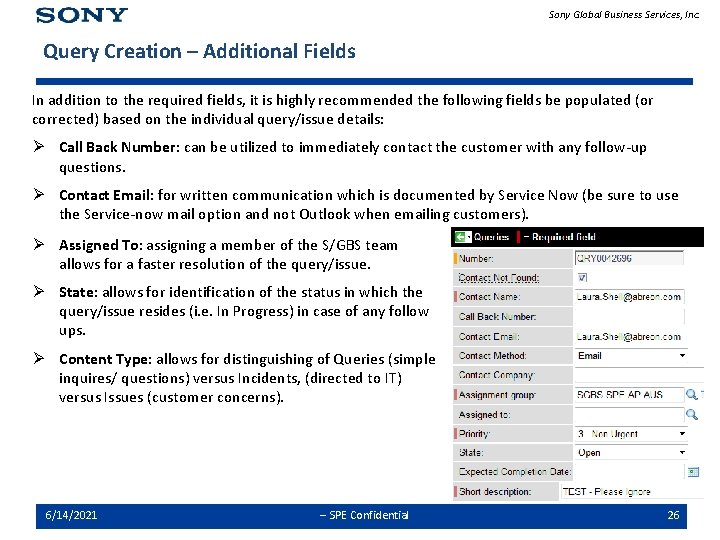720x540 pixels.
Task: Click the 'Contact Not Found:' label
Action: tap(499, 278)
